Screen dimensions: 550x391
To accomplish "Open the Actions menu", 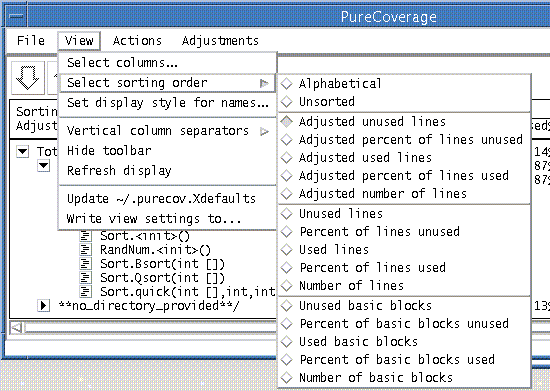I will point(137,41).
